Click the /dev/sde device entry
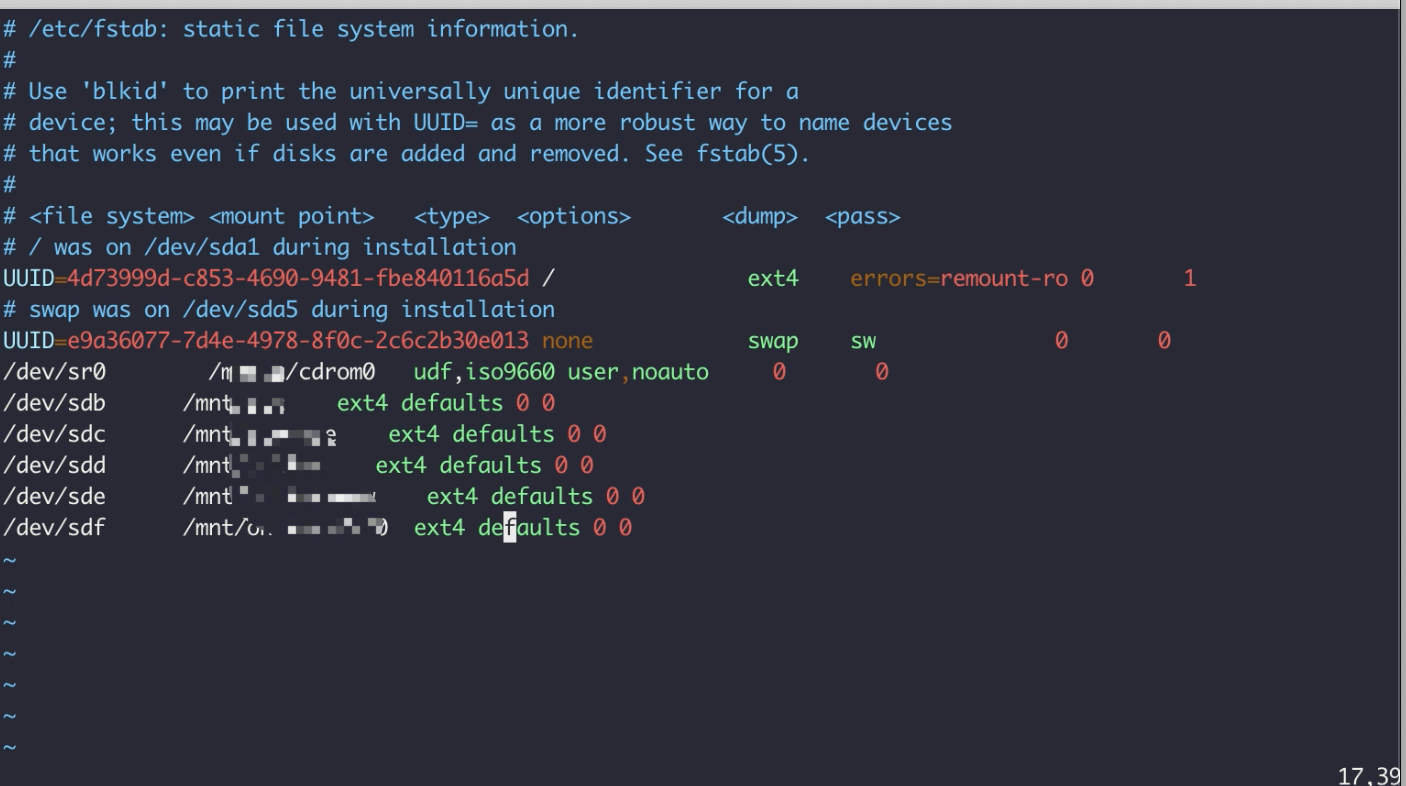Screen dimensions: 1406x786 pyautogui.click(x=54, y=496)
